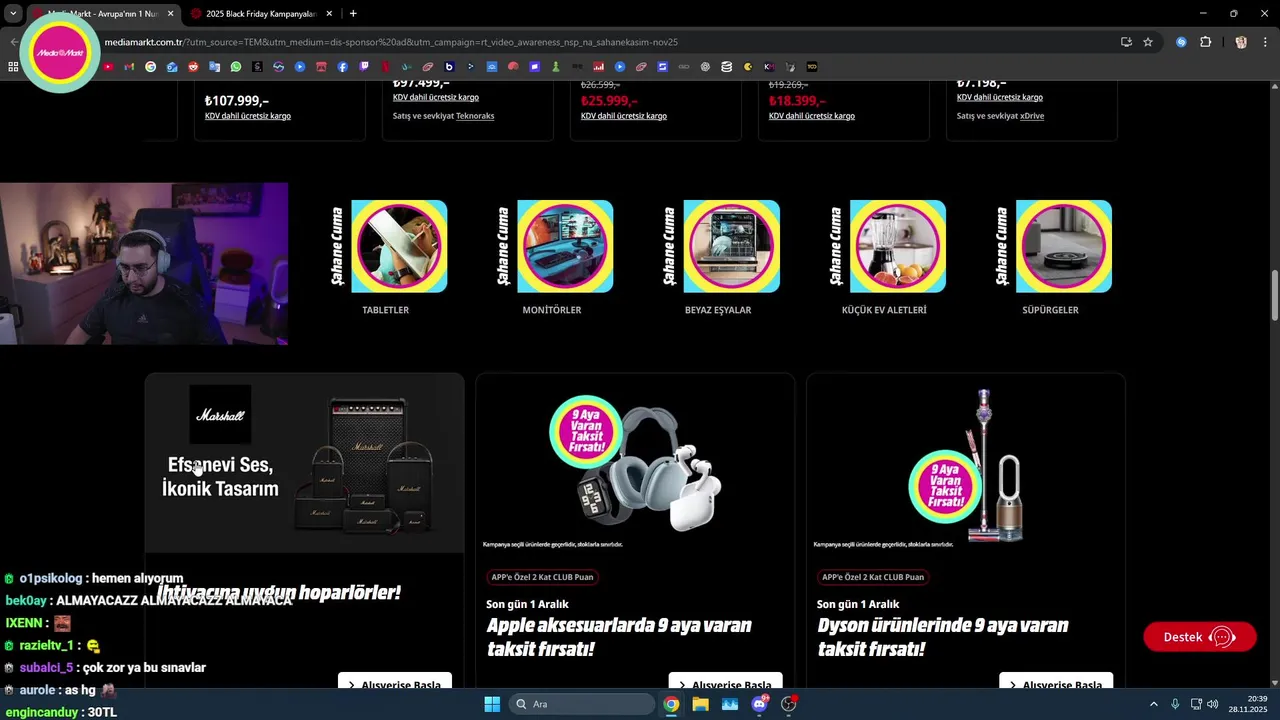
Task: Open the Facebook bookmark icon
Action: 342,67
